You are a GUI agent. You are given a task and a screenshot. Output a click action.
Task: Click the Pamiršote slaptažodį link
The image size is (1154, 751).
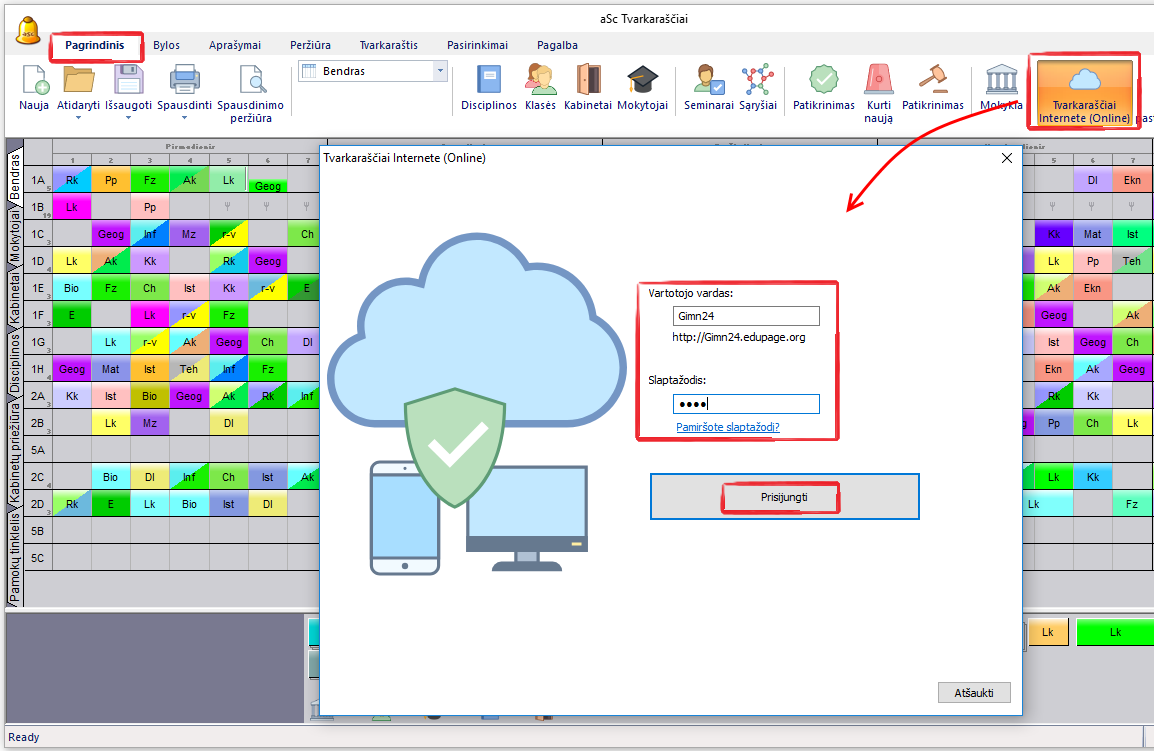(x=727, y=427)
